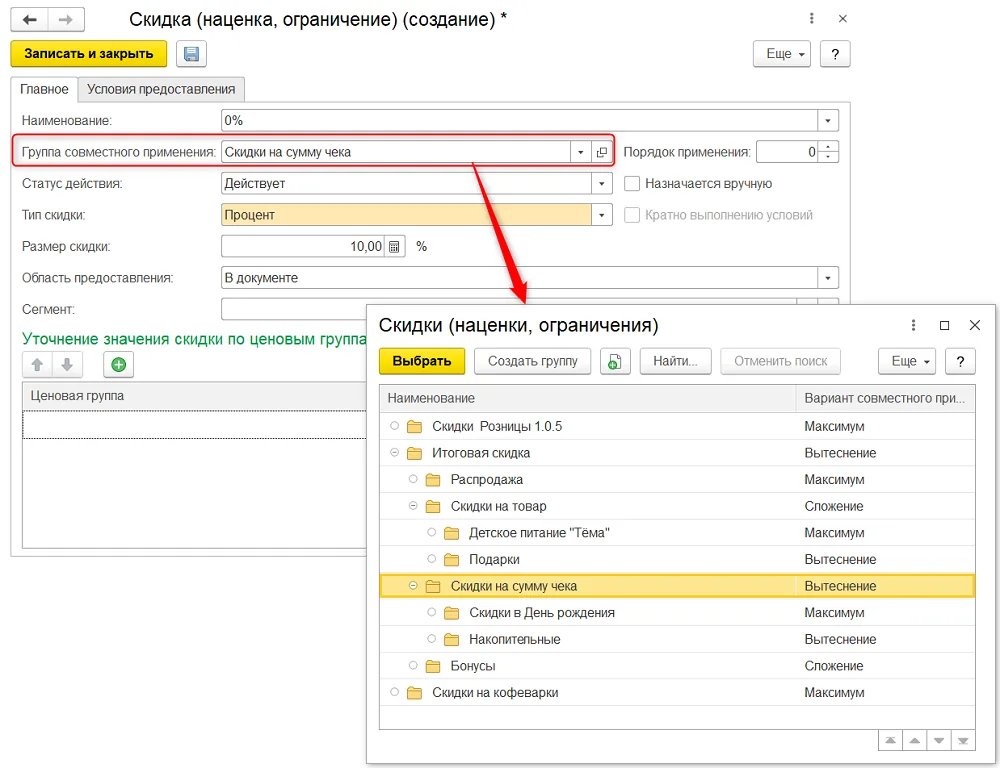The image size is (1000, 768).
Task: Open the 'Наименование' field dropdown
Action: pyautogui.click(x=828, y=121)
